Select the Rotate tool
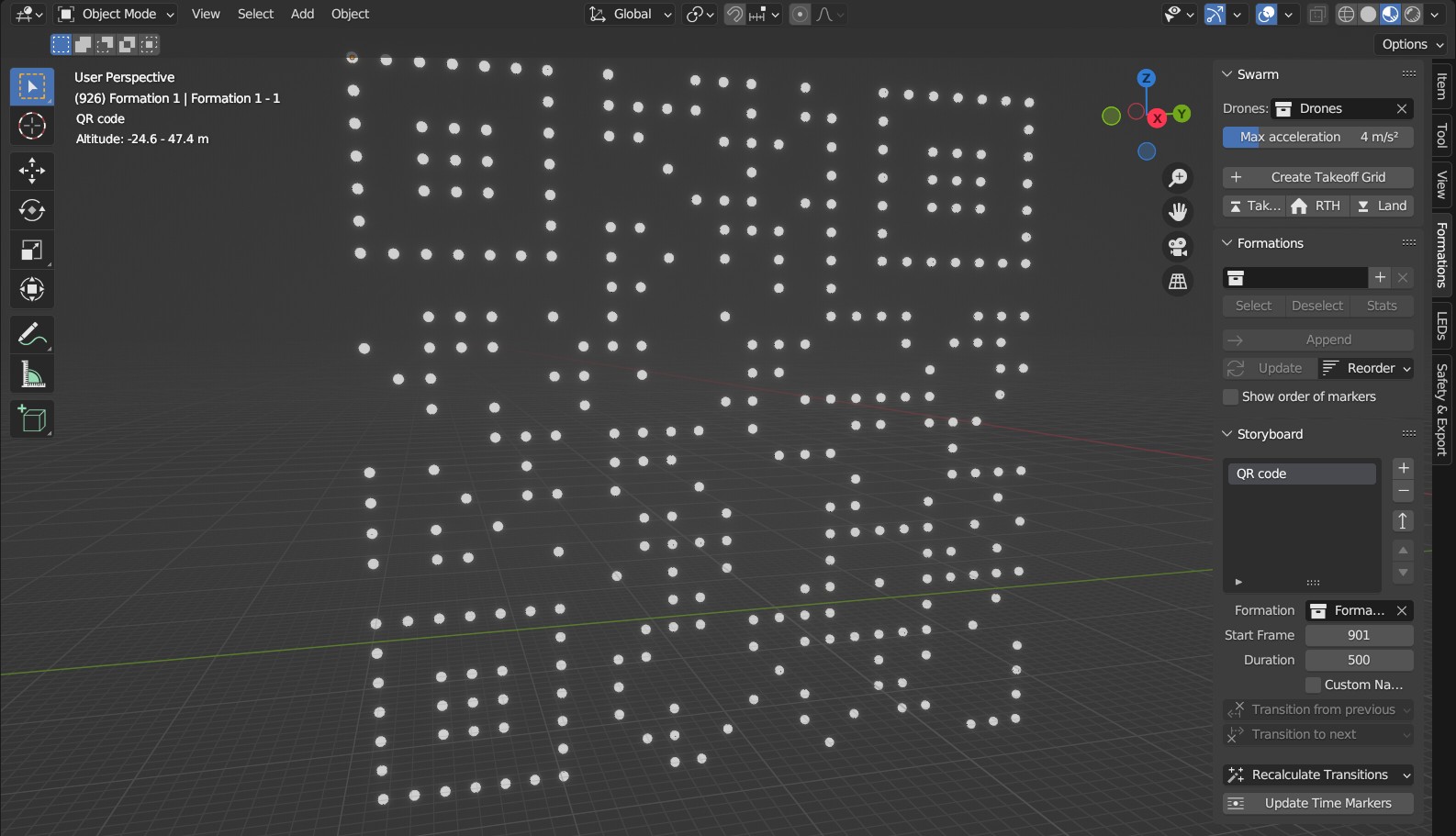1456x836 pixels. pos(32,210)
